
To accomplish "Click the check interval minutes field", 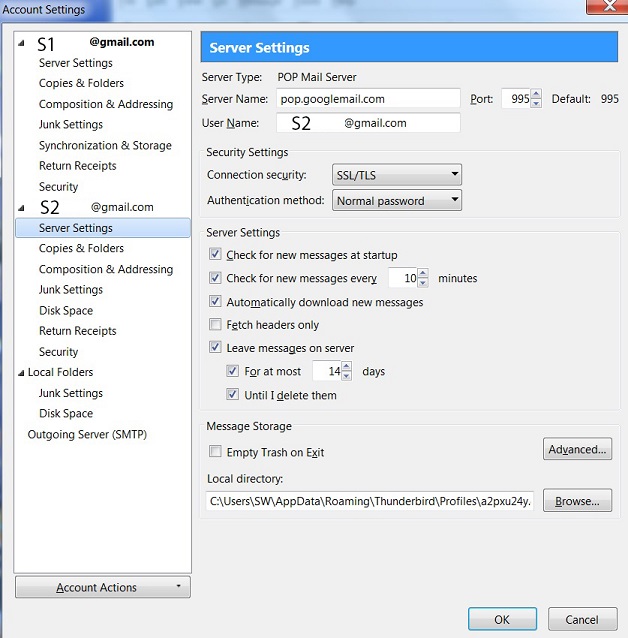I will point(403,278).
